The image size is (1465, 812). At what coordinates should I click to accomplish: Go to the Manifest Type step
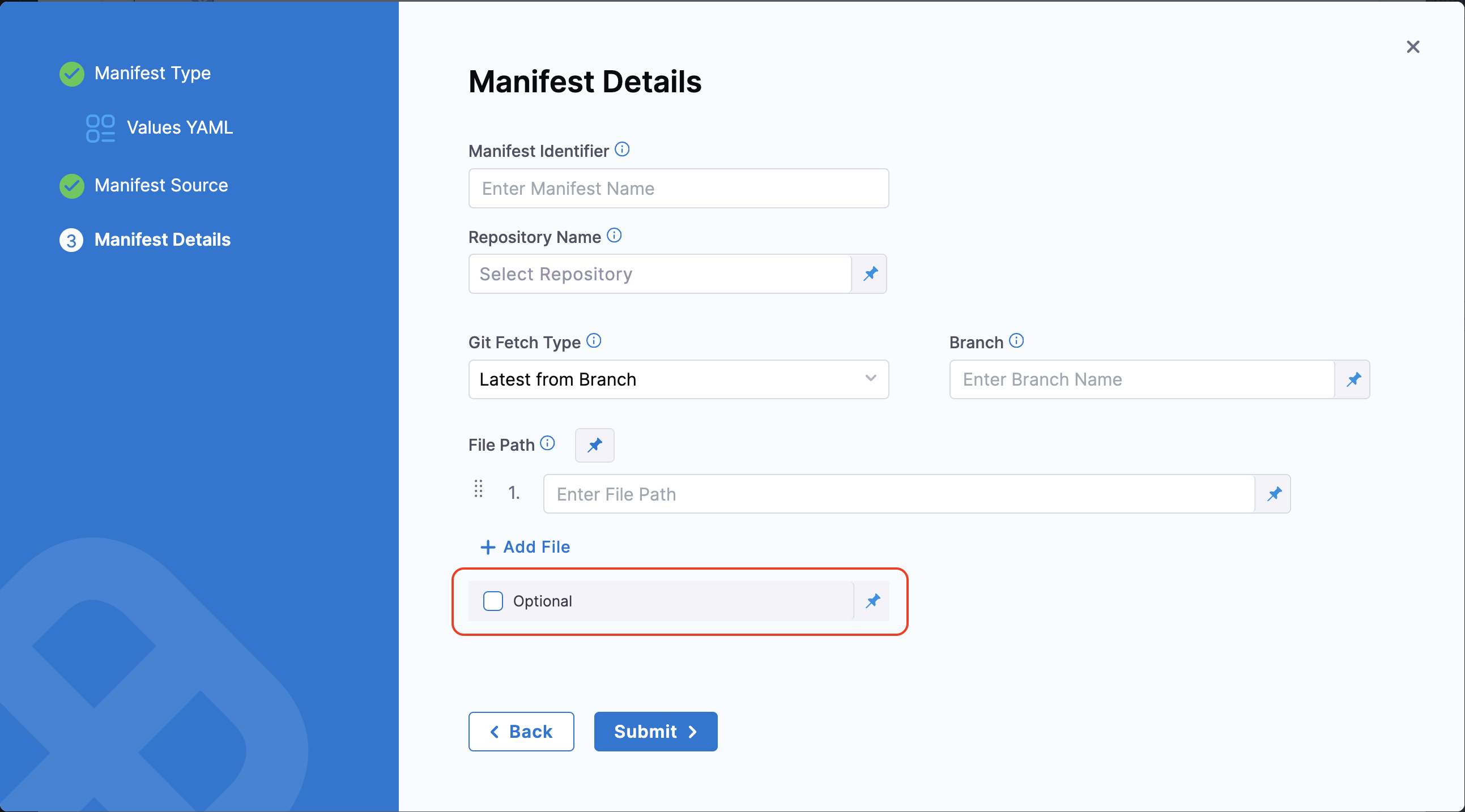pos(152,74)
